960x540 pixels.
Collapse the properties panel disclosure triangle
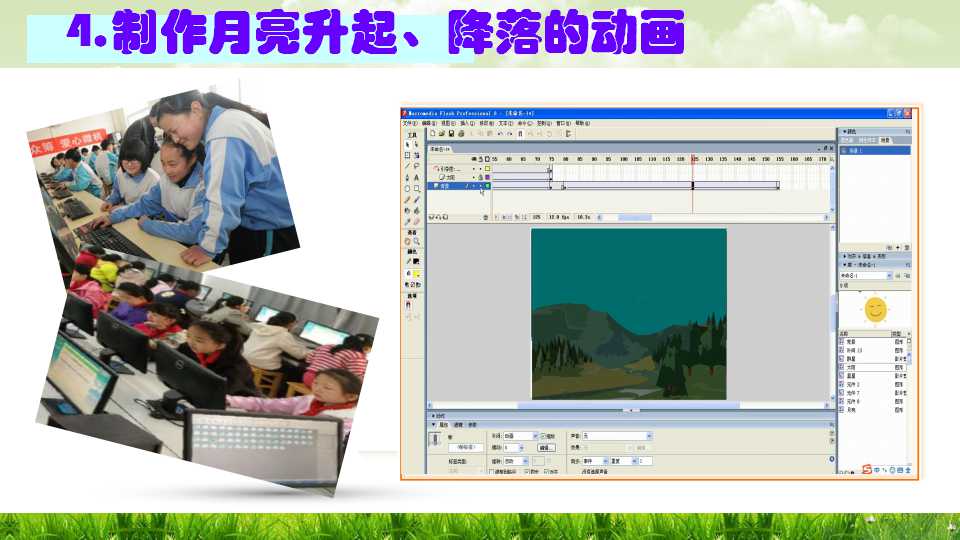click(433, 424)
